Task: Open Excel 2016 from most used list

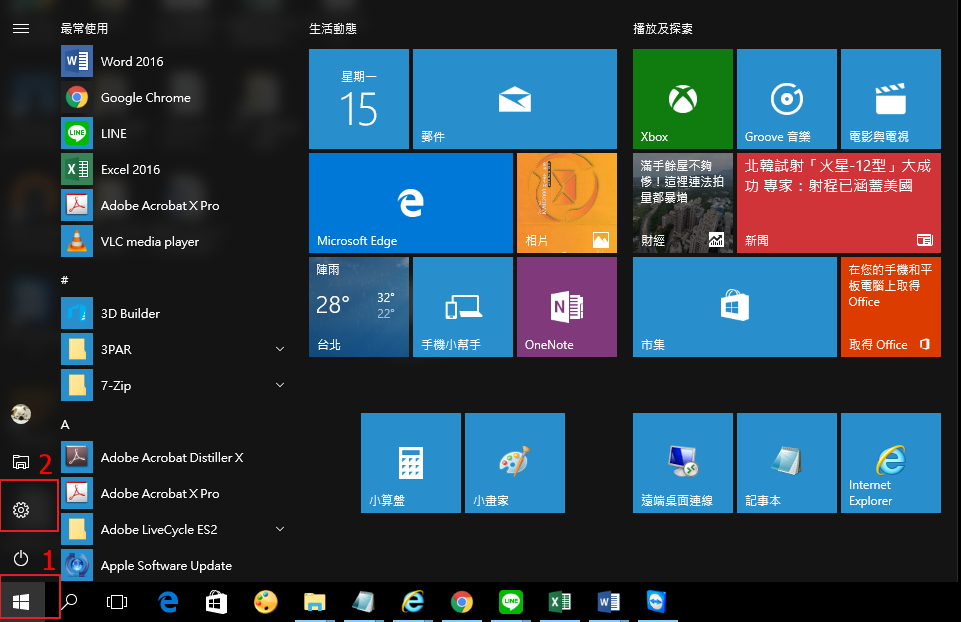Action: [173, 170]
